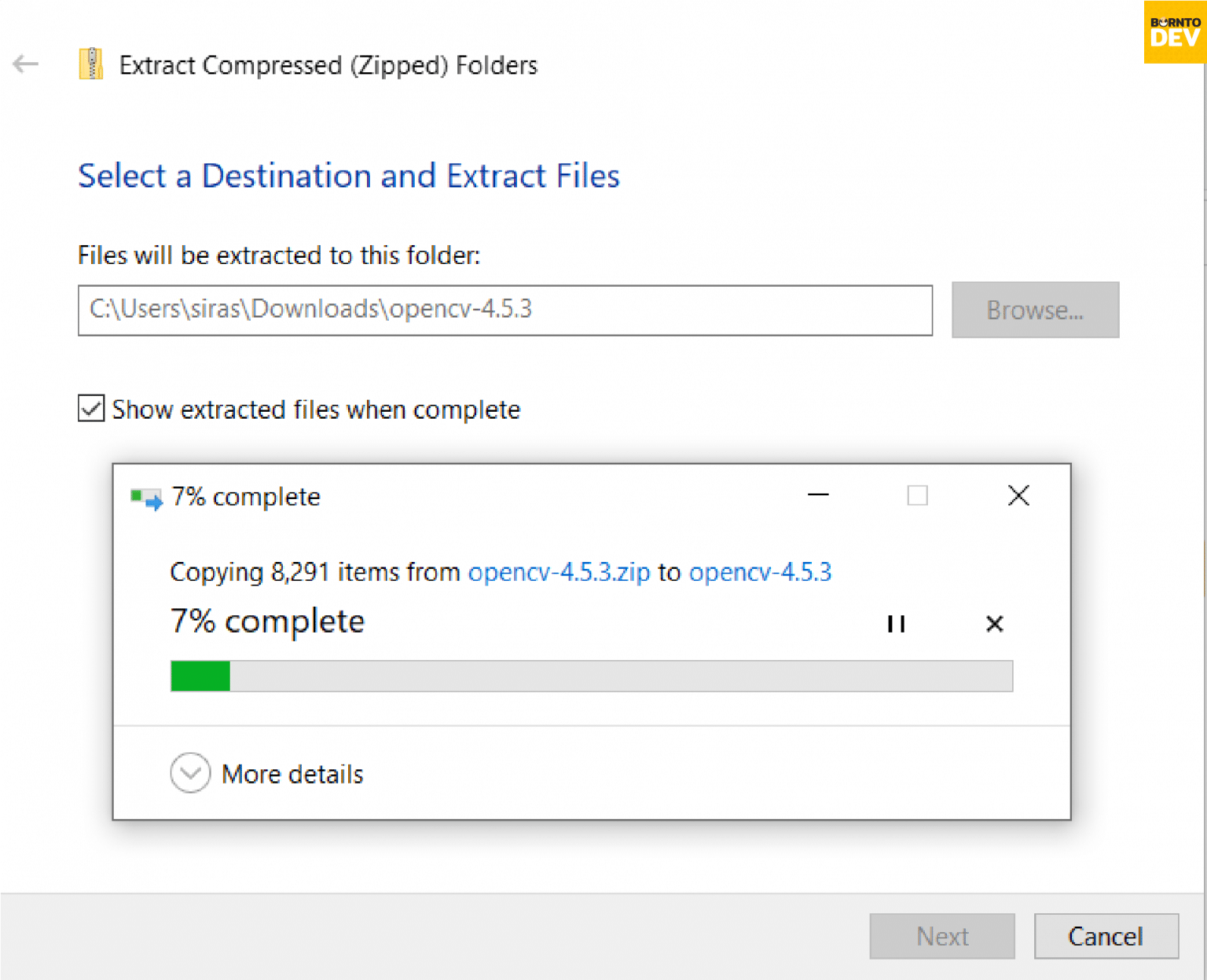Expand More details with the chevron
This screenshot has width=1207, height=980.
coord(190,773)
